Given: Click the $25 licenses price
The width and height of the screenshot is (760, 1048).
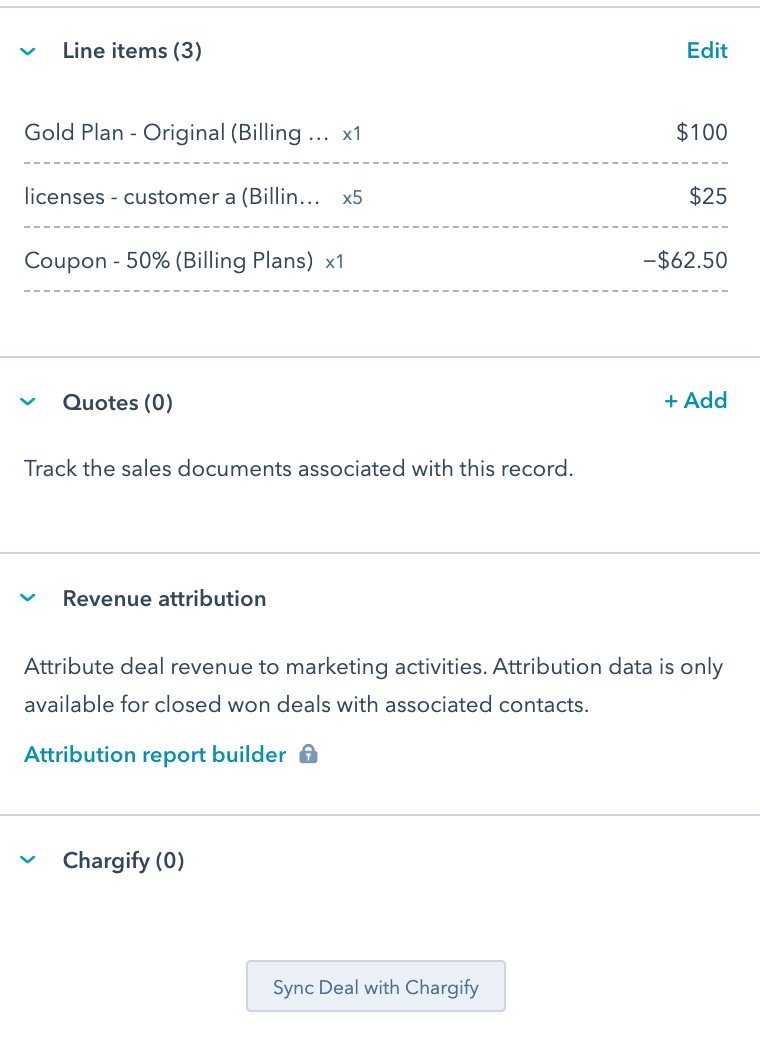Looking at the screenshot, I should pos(708,197).
